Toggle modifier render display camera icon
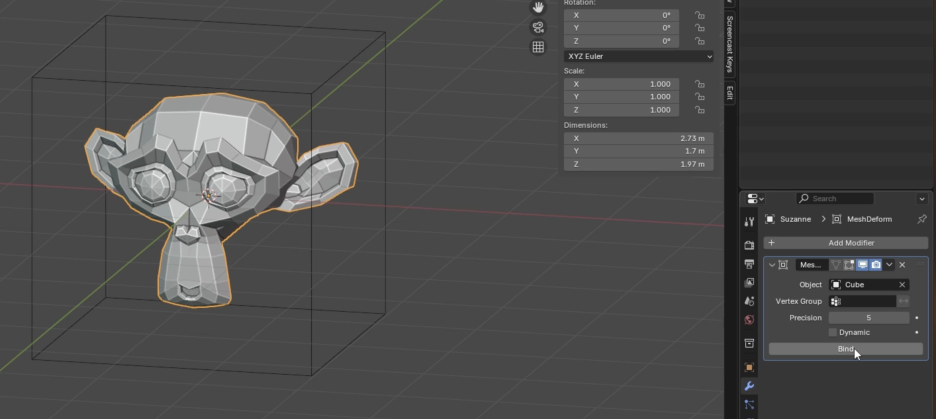Image resolution: width=936 pixels, height=419 pixels. point(876,264)
